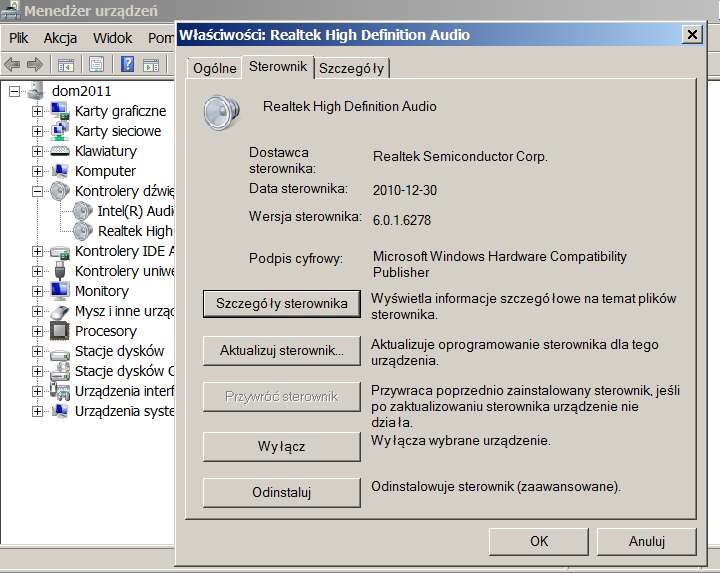Confirm with the OK button
Screen dimensions: 720x573
click(x=539, y=541)
